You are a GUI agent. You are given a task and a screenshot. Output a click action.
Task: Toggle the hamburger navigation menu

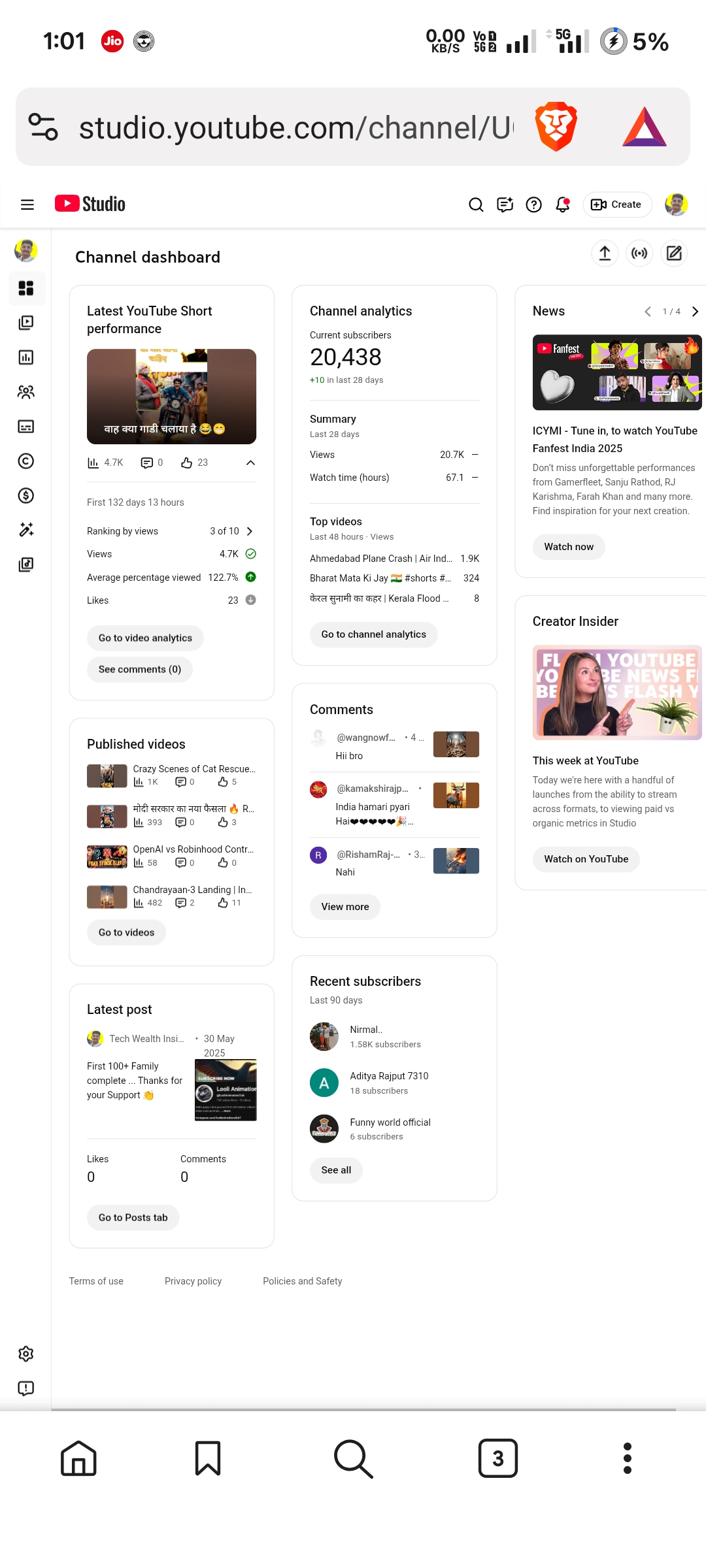click(27, 205)
